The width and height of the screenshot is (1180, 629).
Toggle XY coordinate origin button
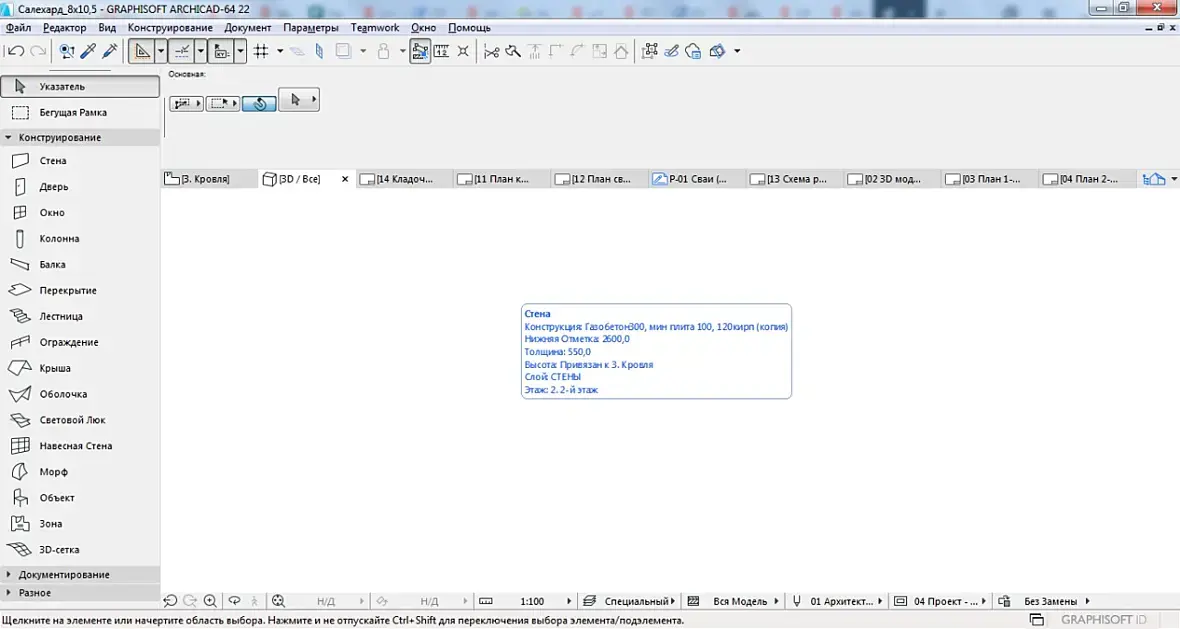point(221,51)
